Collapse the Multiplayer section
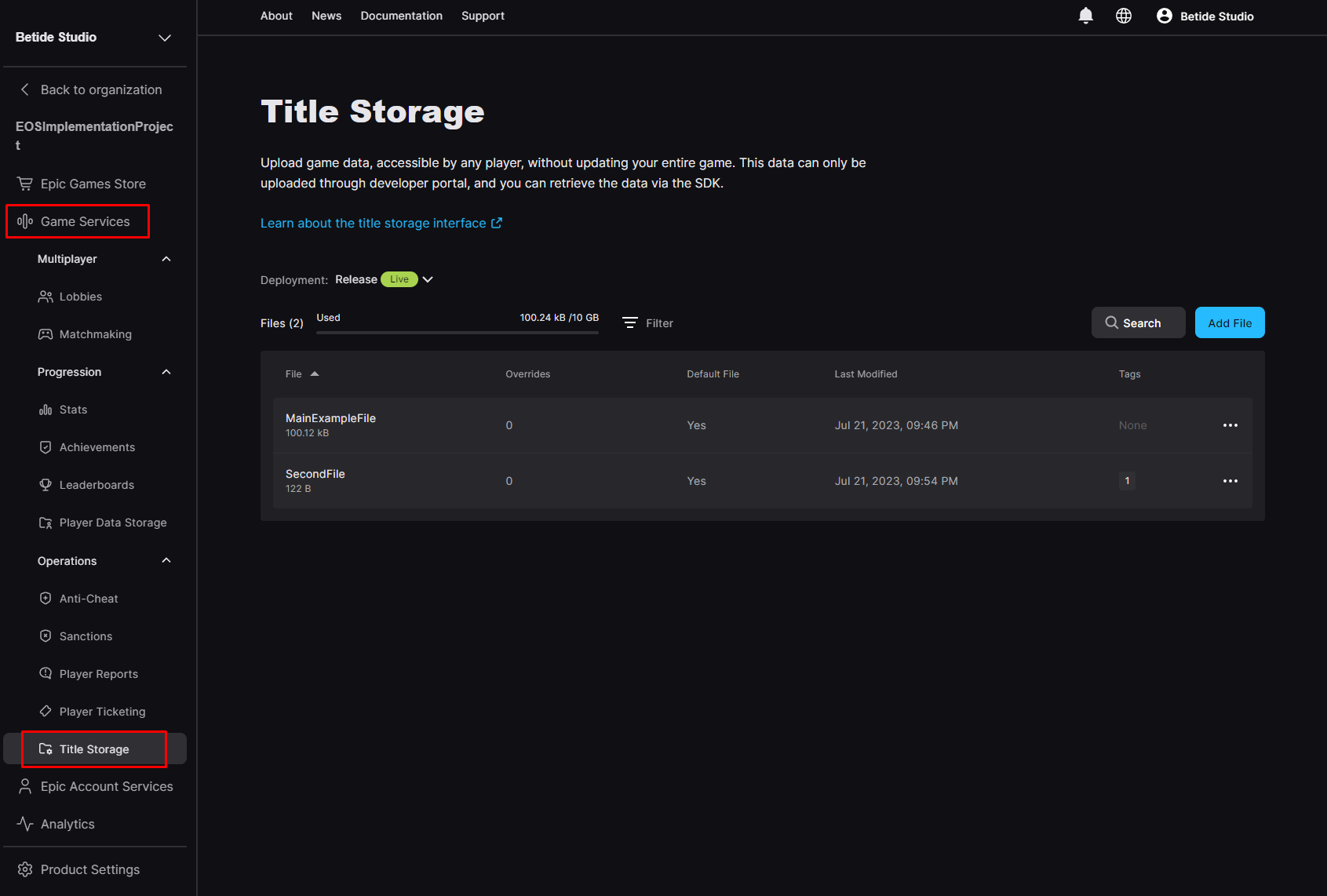Viewport: 1327px width, 896px height. [166, 258]
